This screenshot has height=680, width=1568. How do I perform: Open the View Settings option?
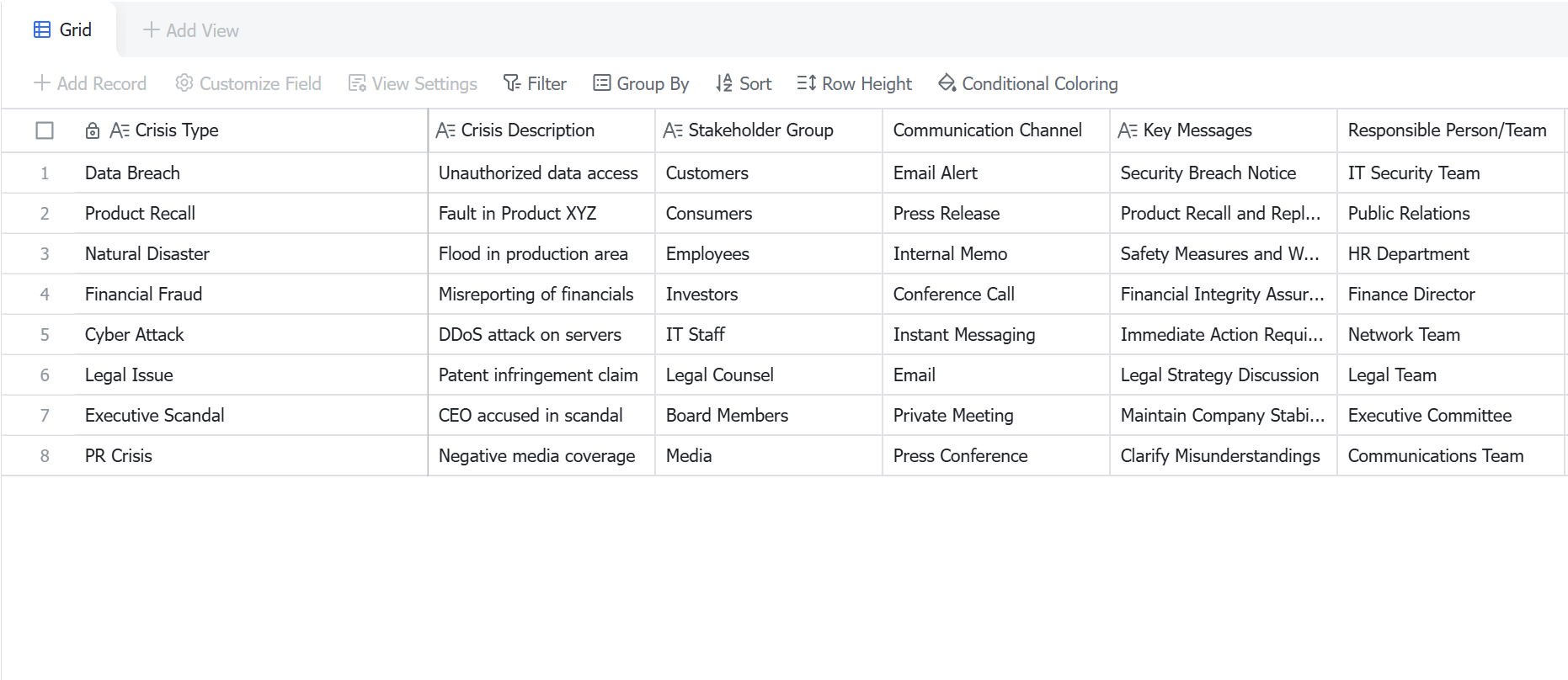pos(413,83)
